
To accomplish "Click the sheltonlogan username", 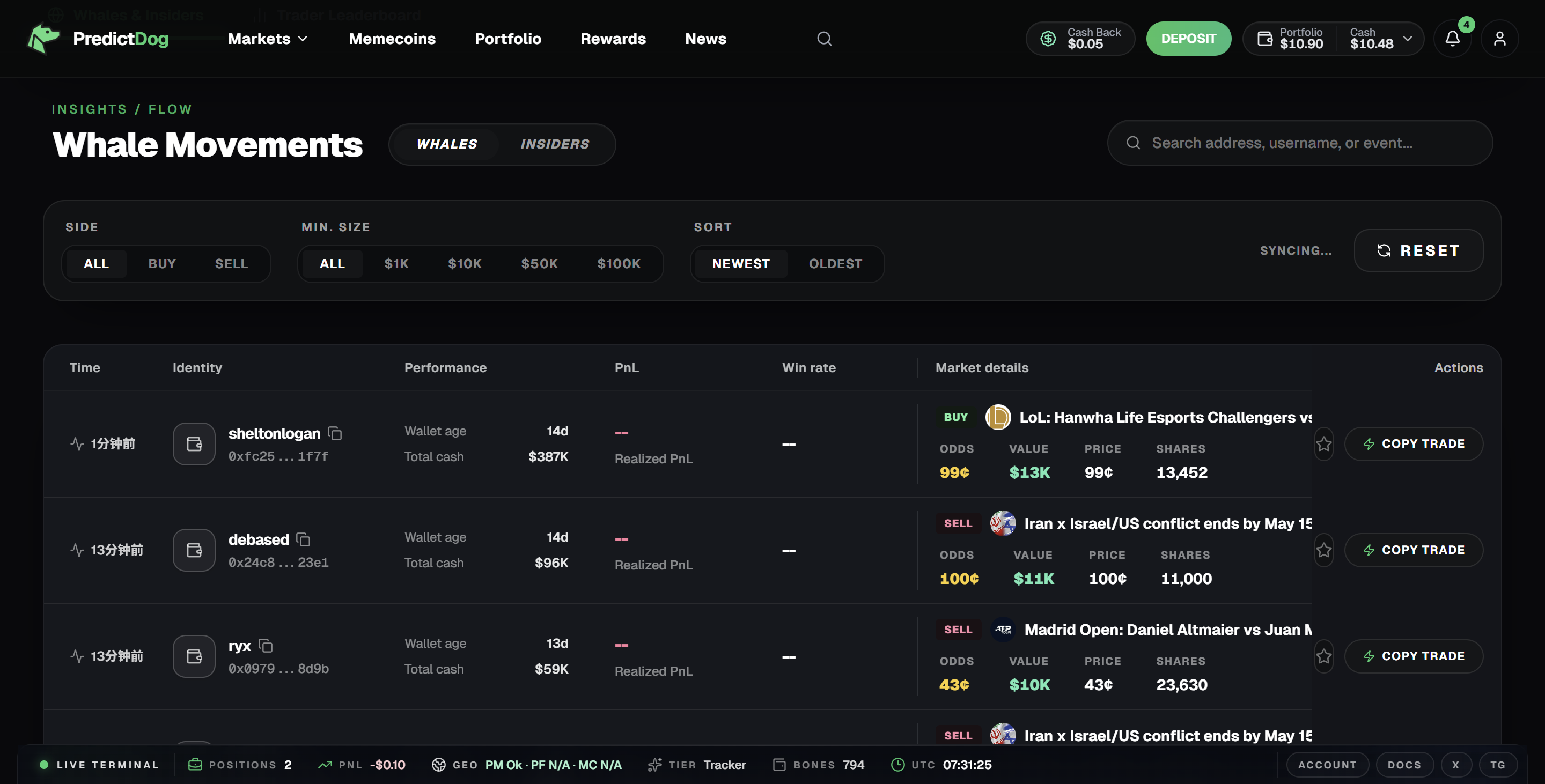I will pos(274,433).
